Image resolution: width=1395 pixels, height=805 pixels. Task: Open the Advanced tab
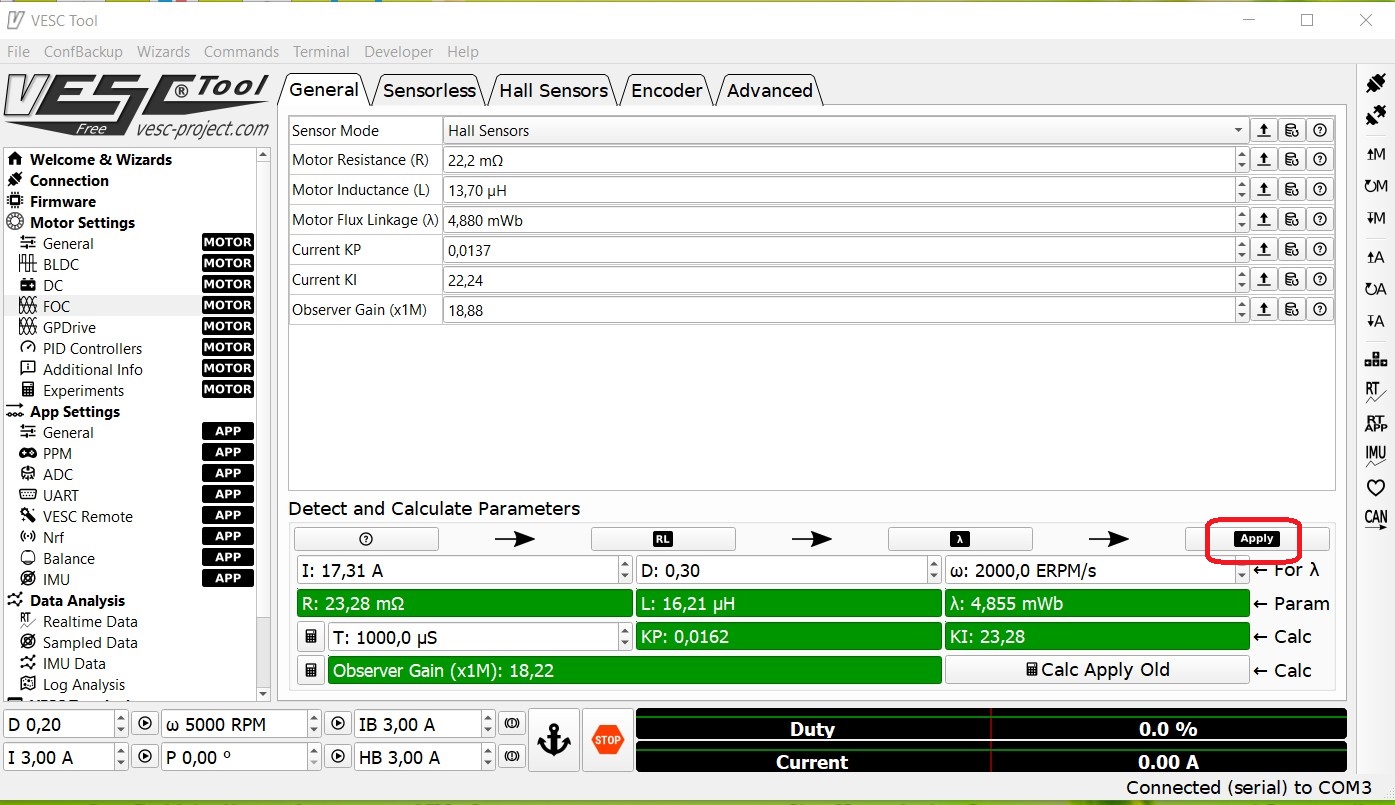click(x=769, y=90)
